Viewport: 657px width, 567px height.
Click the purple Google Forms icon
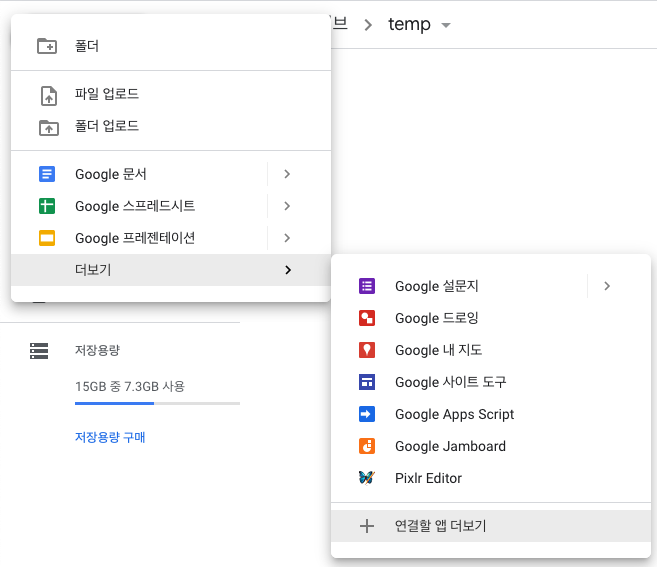(x=367, y=286)
